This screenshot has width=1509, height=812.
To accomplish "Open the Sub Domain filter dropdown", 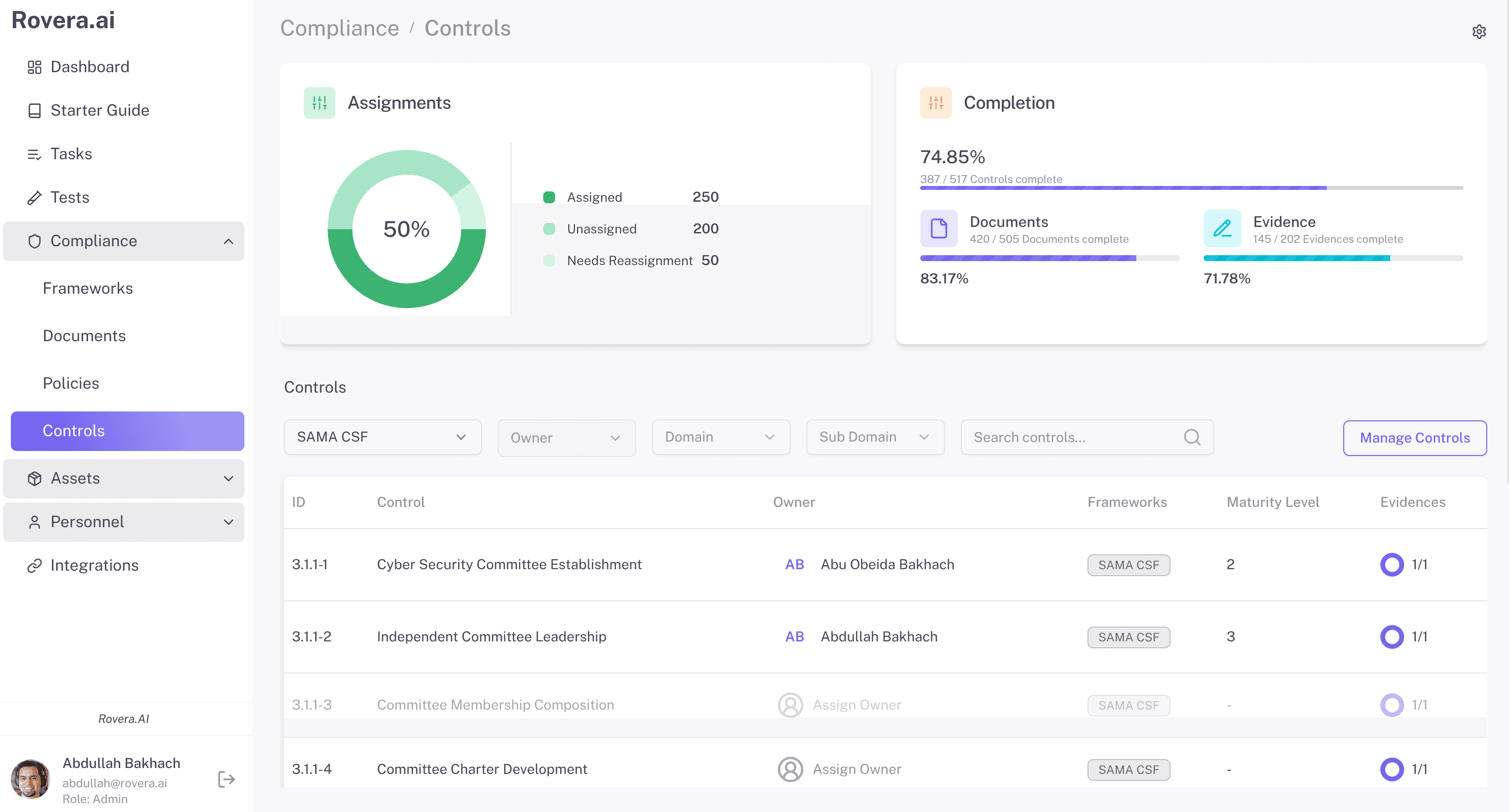I will point(875,437).
